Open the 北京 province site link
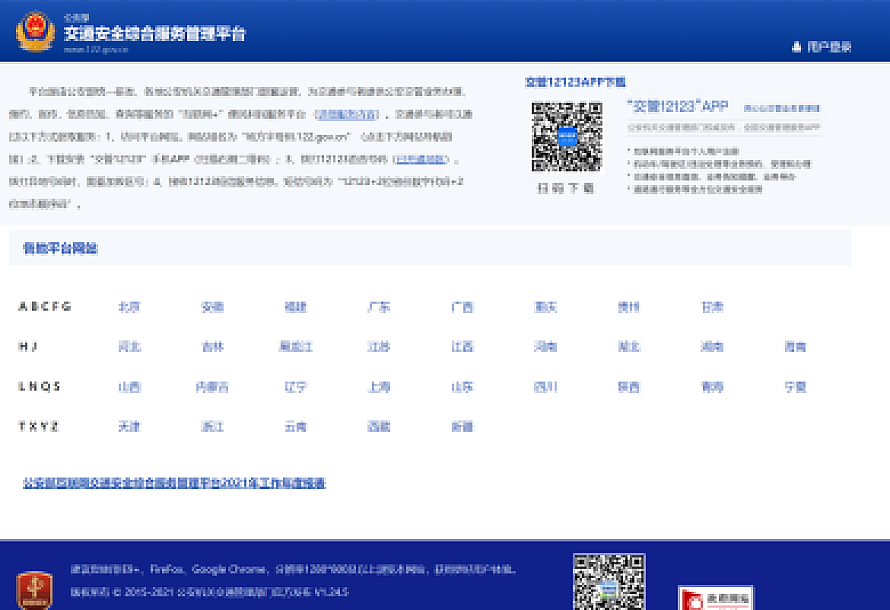The height and width of the screenshot is (610, 890). click(129, 307)
